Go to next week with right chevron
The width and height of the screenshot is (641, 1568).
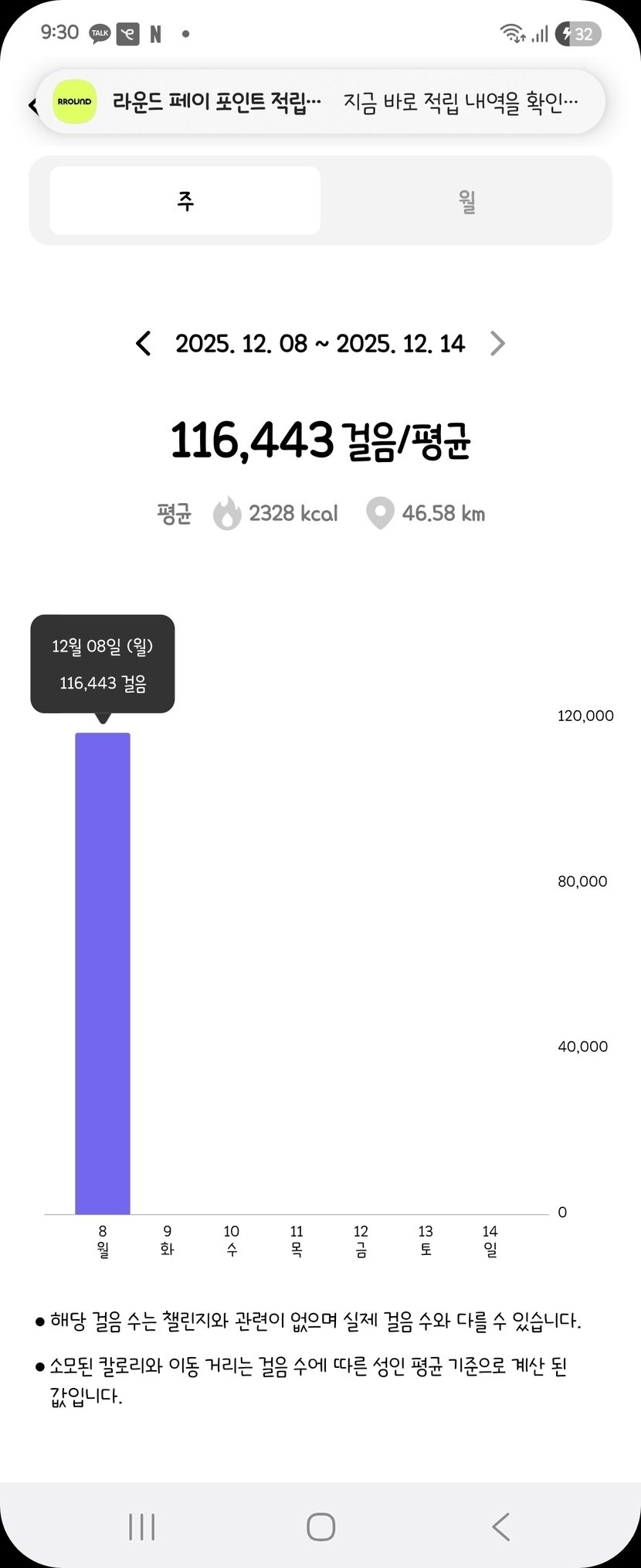point(498,343)
